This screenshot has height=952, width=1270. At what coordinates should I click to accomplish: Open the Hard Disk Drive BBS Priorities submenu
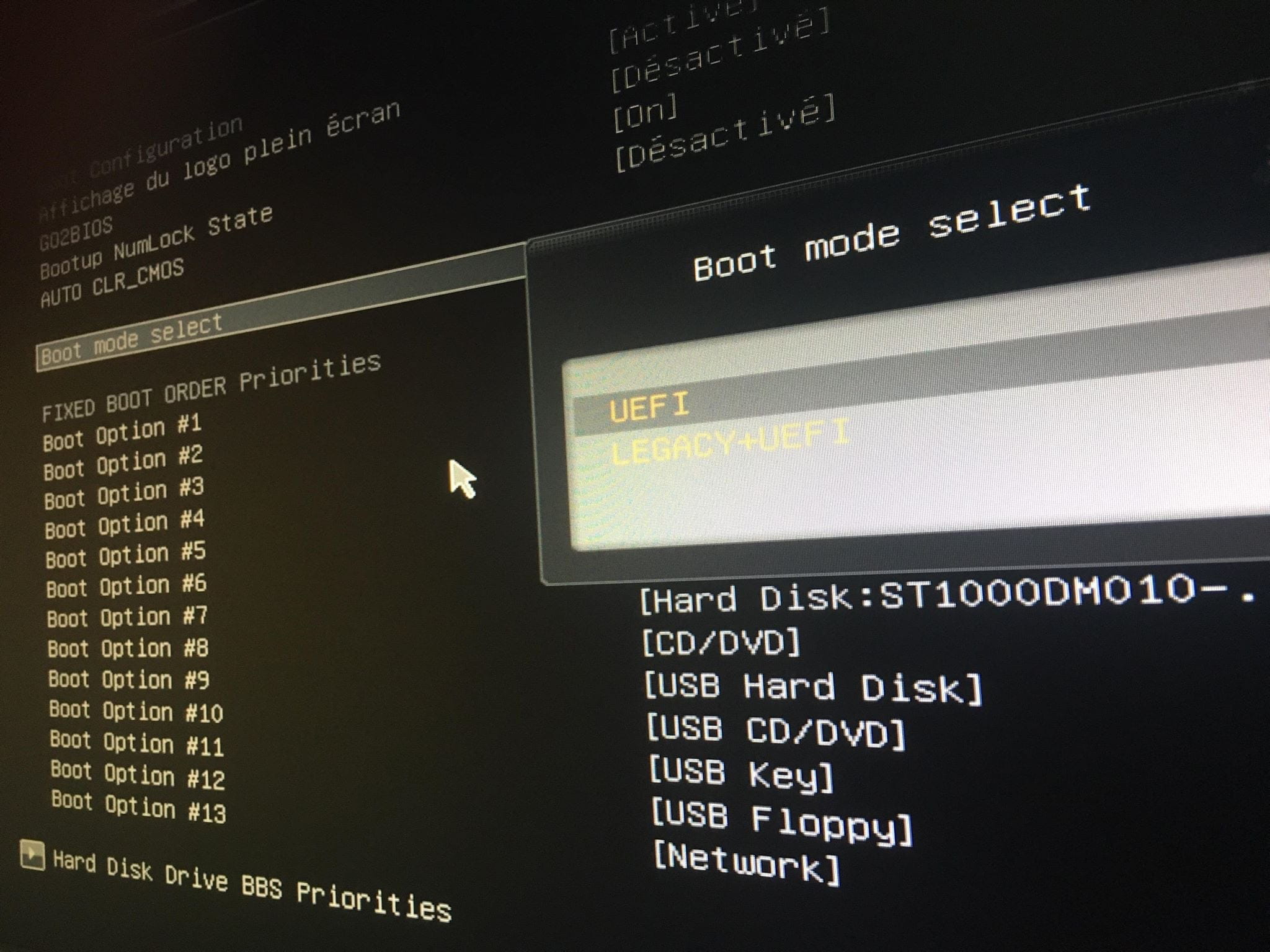click(x=252, y=885)
